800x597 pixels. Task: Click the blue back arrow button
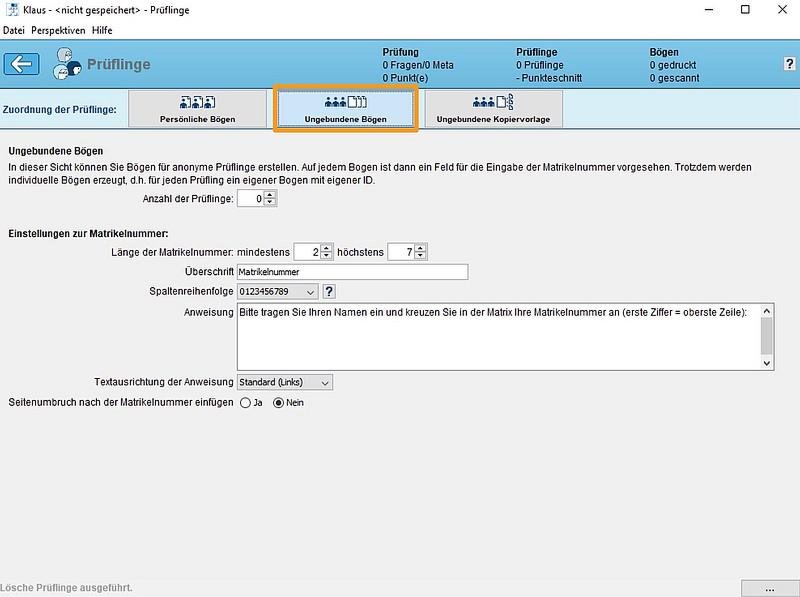tap(21, 64)
